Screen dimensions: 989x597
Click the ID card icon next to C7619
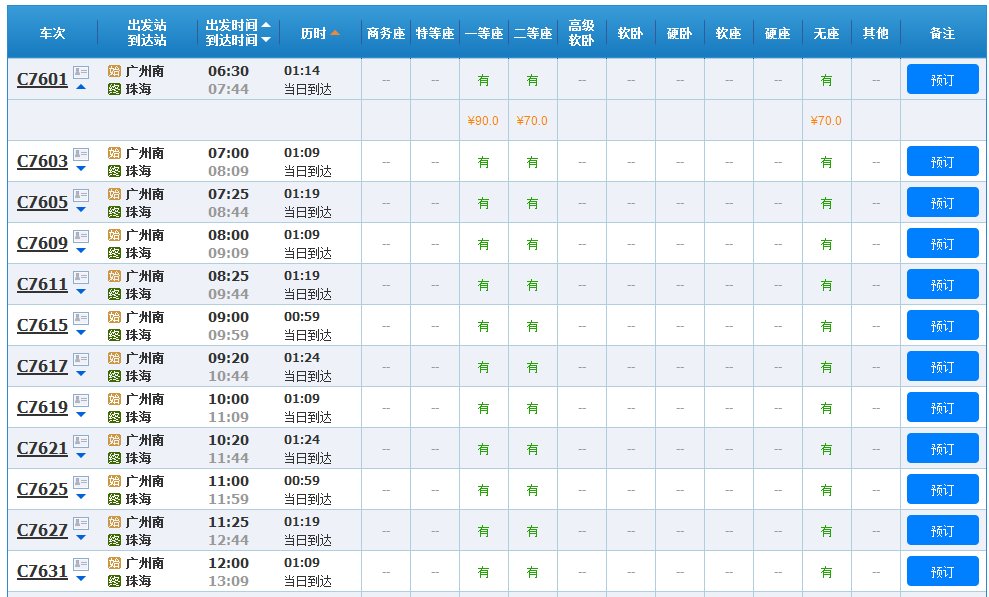tap(79, 400)
